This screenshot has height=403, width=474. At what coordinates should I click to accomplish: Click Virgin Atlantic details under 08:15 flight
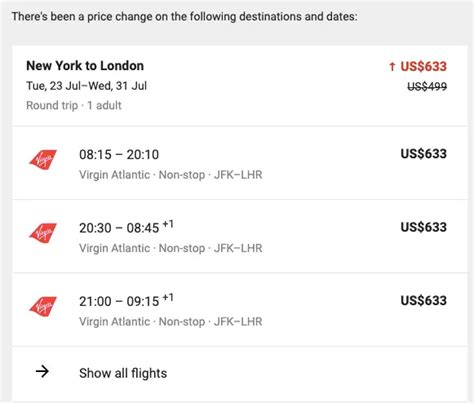[171, 175]
